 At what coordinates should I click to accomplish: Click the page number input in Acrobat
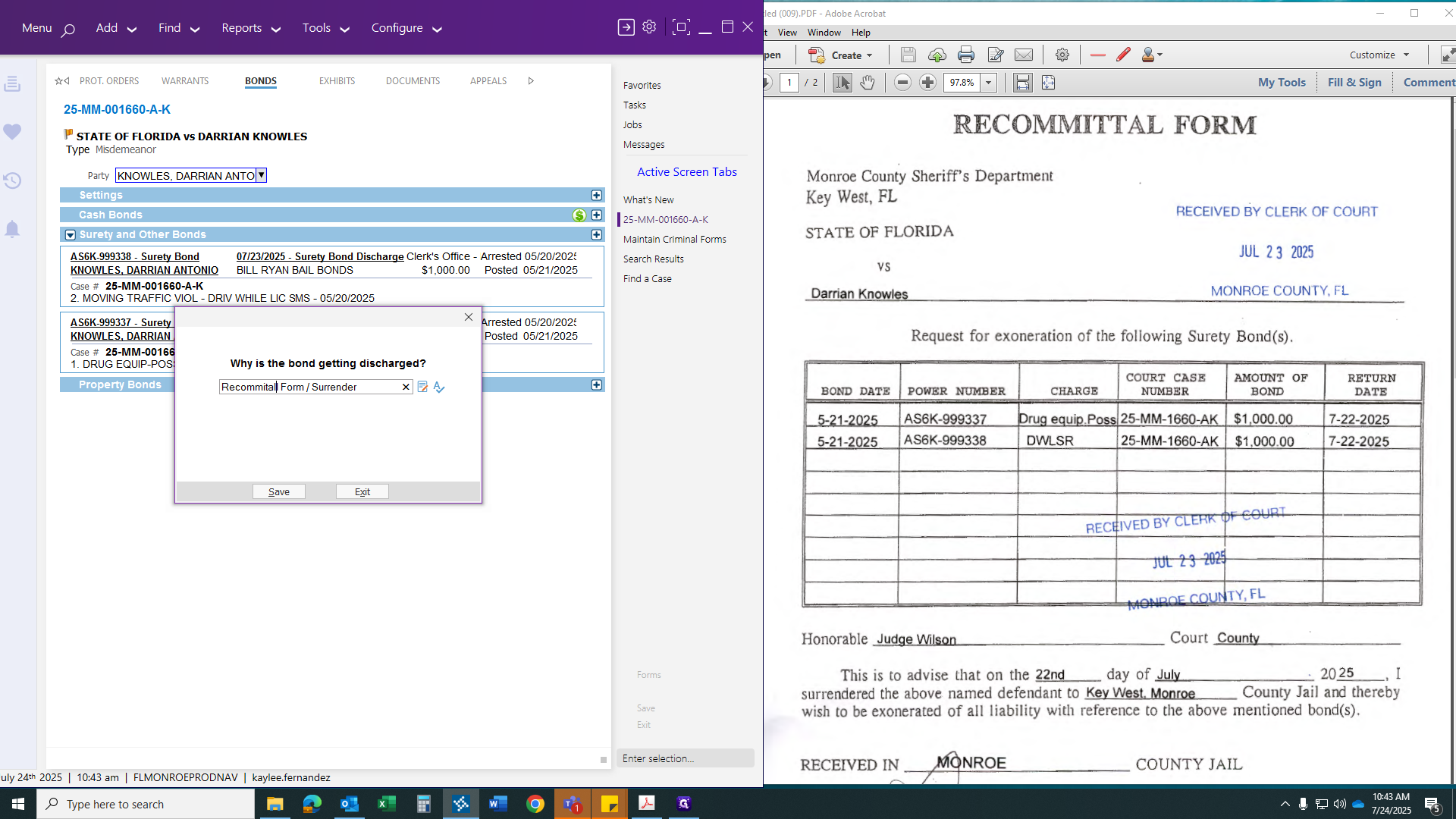click(x=789, y=82)
